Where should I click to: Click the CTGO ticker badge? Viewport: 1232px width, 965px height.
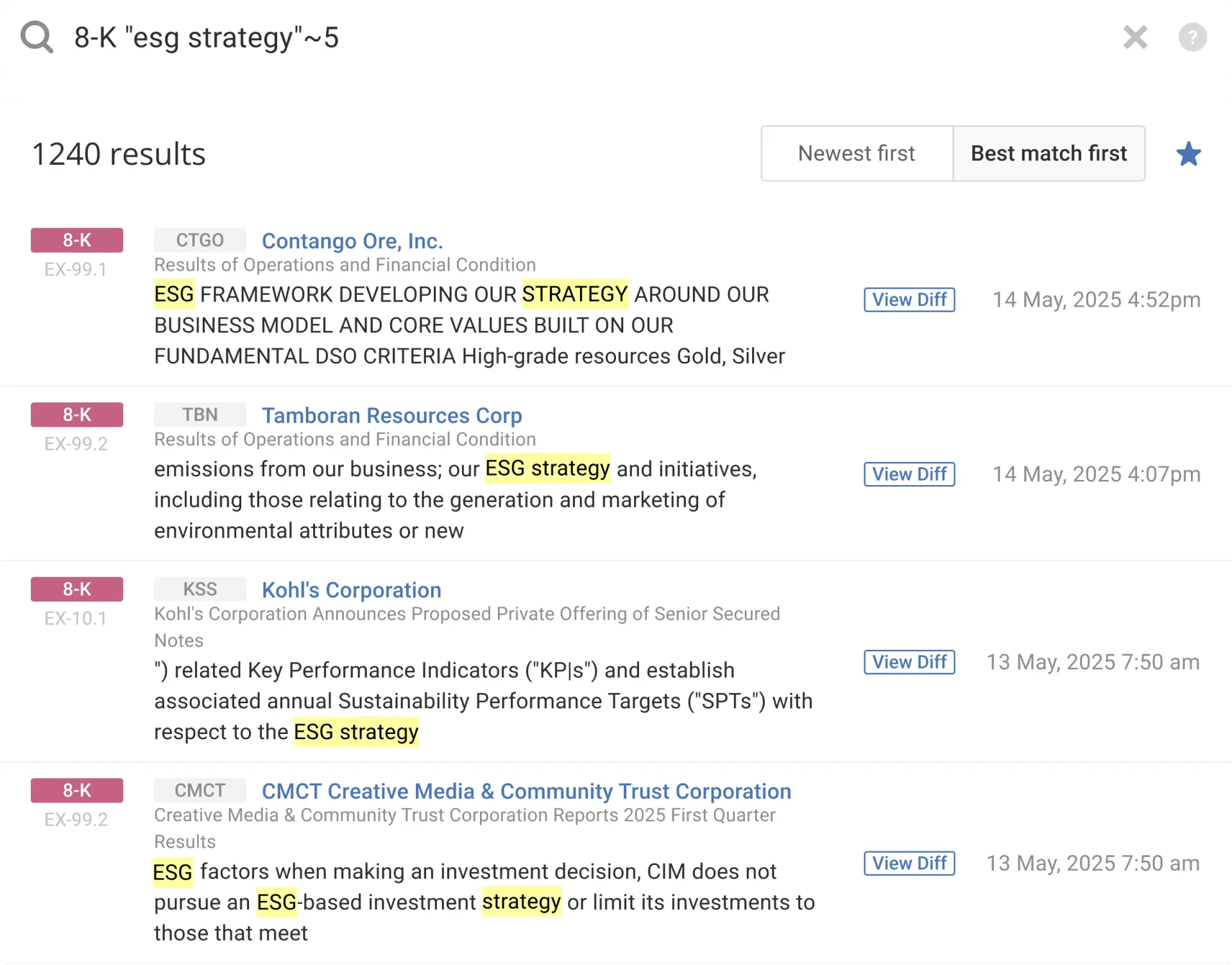(200, 240)
